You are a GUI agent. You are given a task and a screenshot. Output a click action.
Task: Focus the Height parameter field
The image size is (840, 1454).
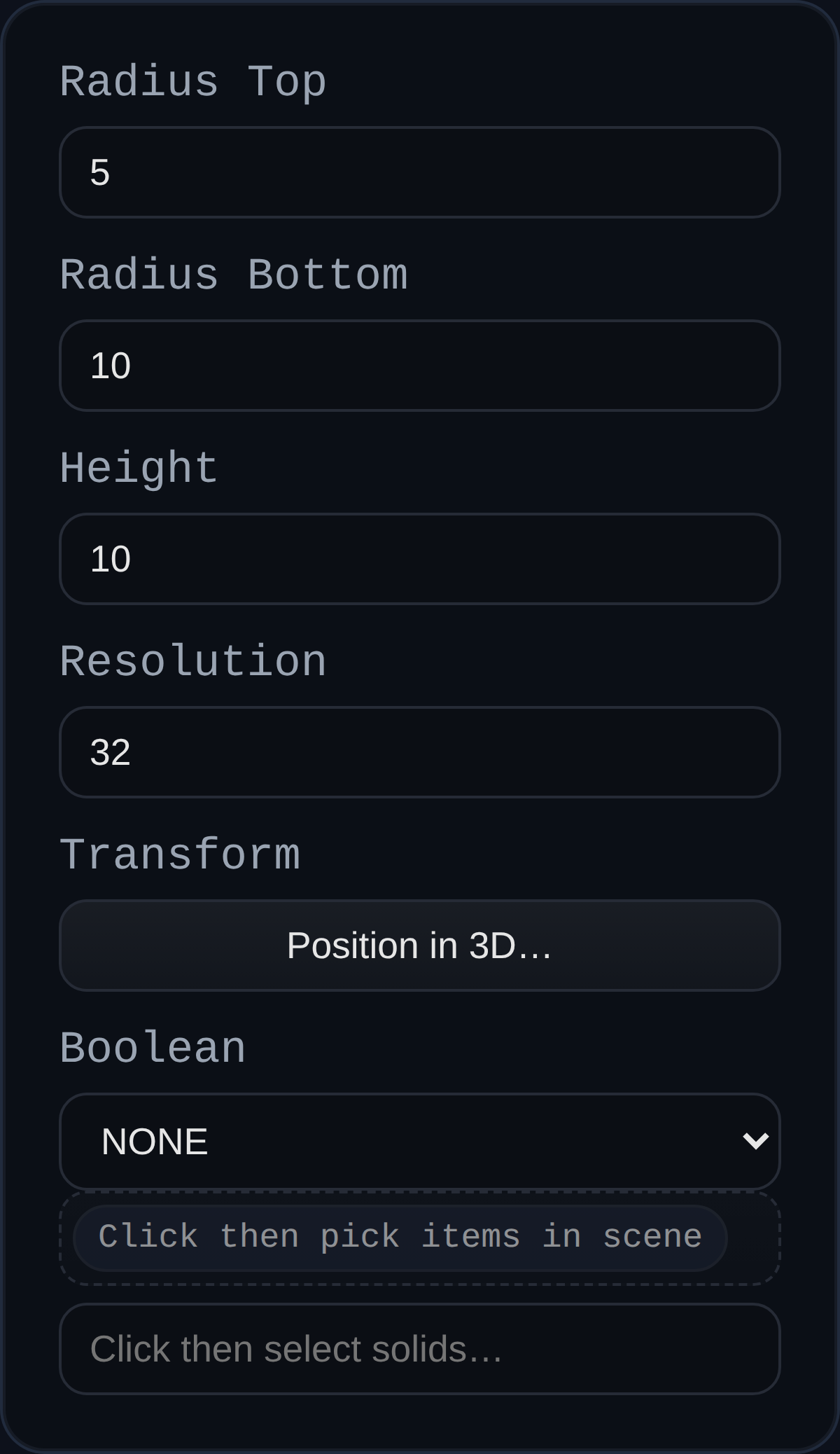[x=419, y=558]
